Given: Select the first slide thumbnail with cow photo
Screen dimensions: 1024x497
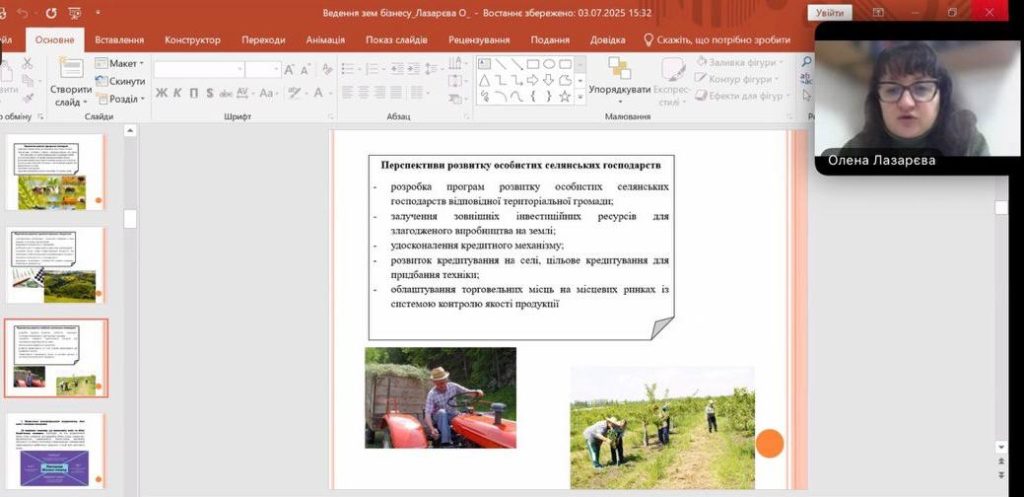Looking at the screenshot, I should point(55,172).
